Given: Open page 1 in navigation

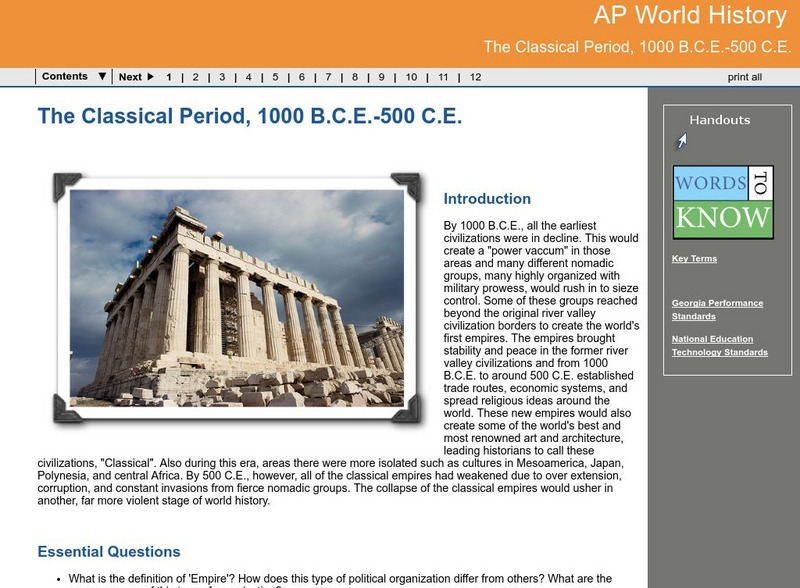Looking at the screenshot, I should click(x=169, y=77).
